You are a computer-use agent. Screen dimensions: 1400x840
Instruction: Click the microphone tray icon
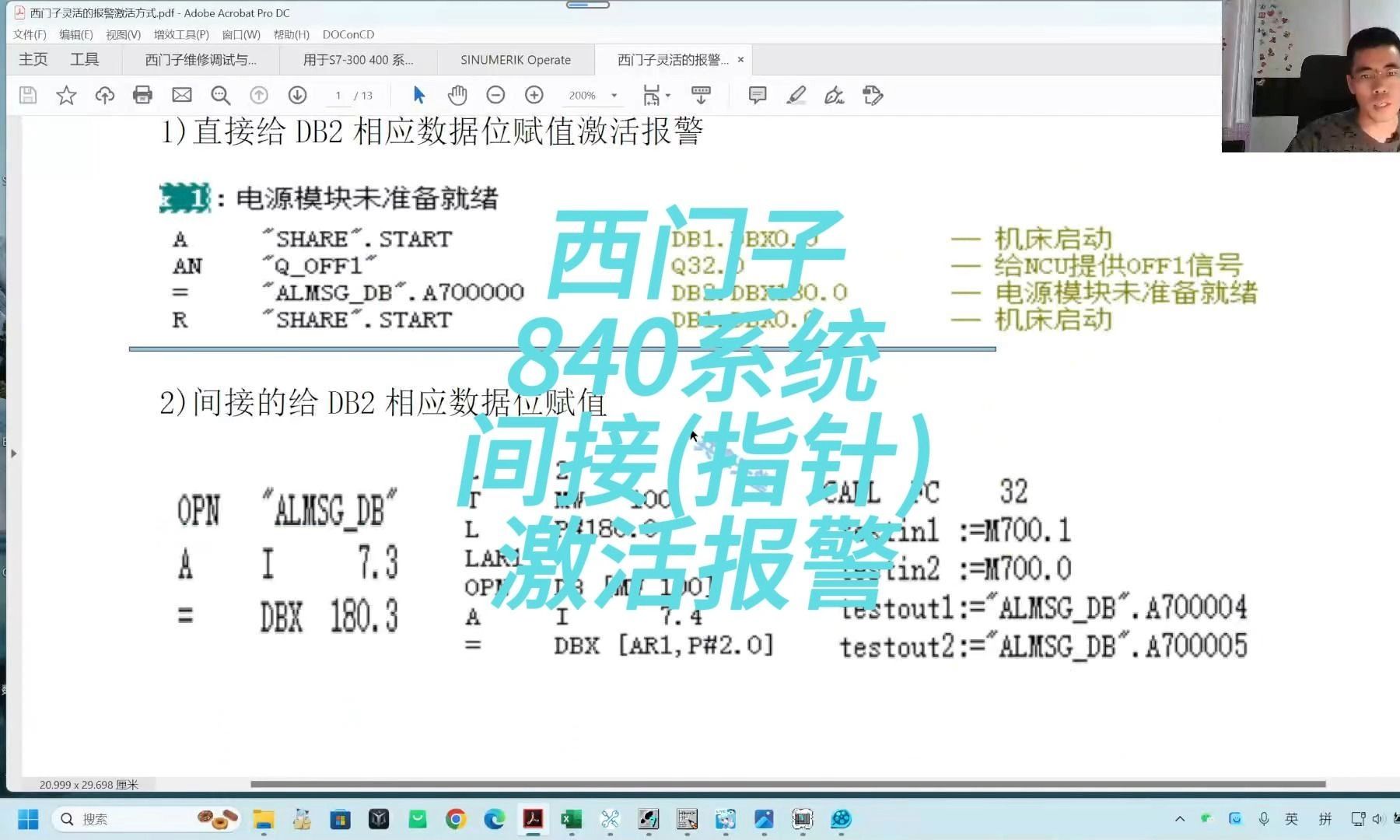pyautogui.click(x=1264, y=819)
